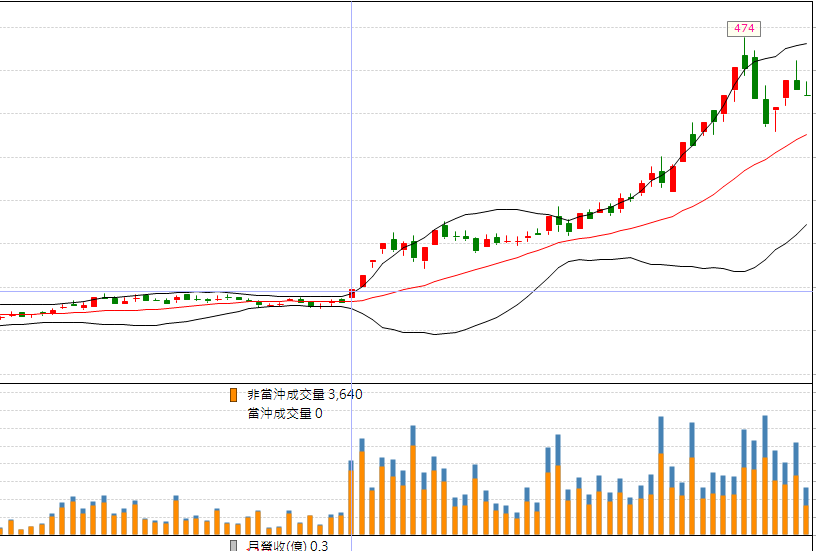816x551 pixels.
Task: Select the last candlestick at the right edge
Action: (807, 93)
